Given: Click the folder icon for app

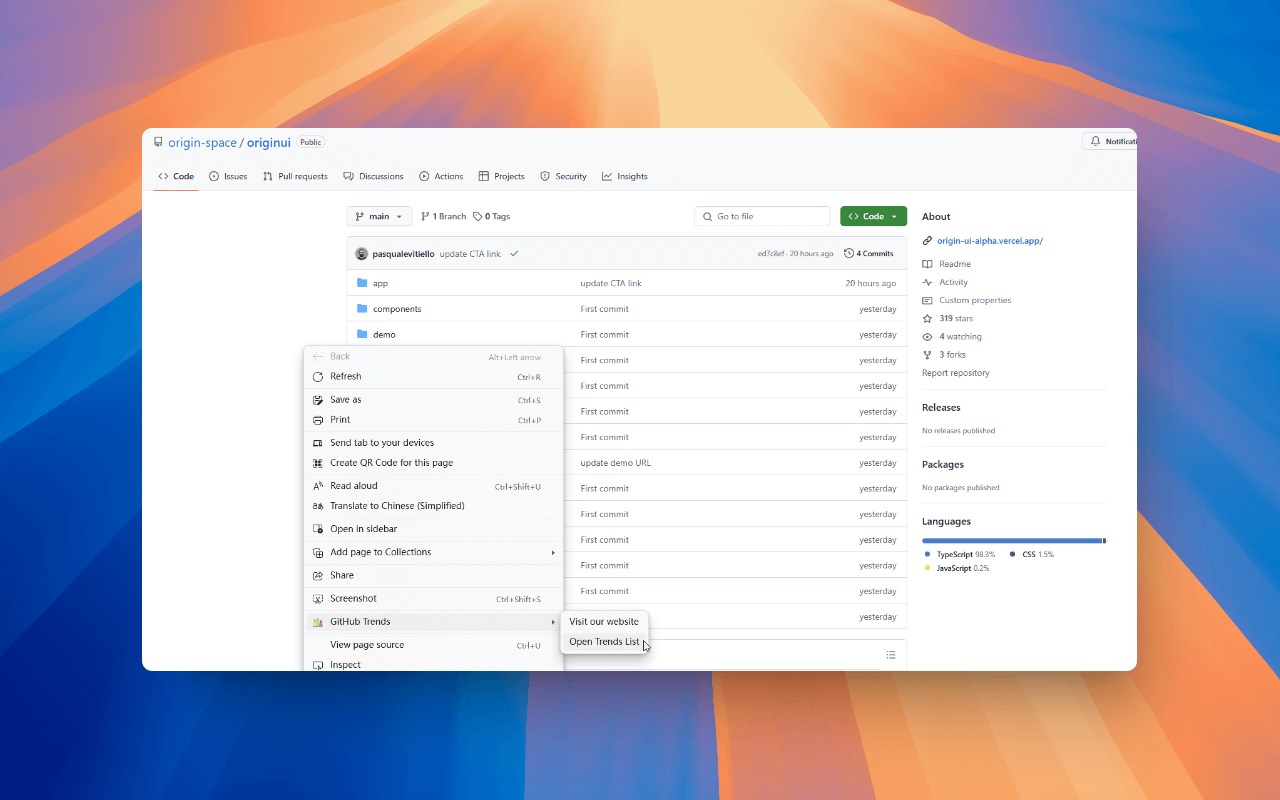Looking at the screenshot, I should tap(363, 283).
